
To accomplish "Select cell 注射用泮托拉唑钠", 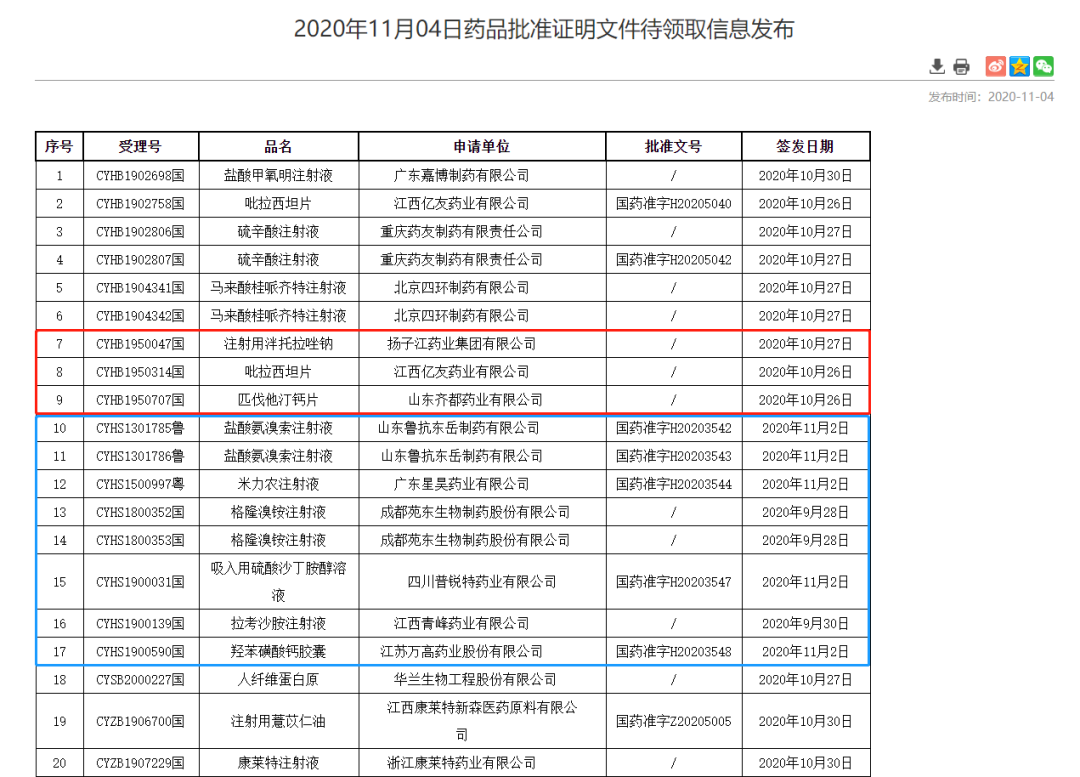I will click(x=278, y=344).
